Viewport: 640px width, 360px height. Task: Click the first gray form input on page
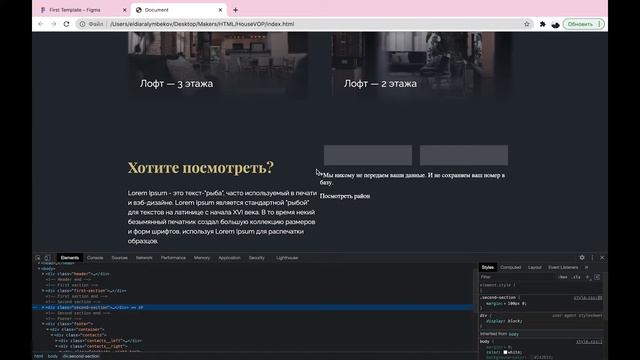coord(368,155)
